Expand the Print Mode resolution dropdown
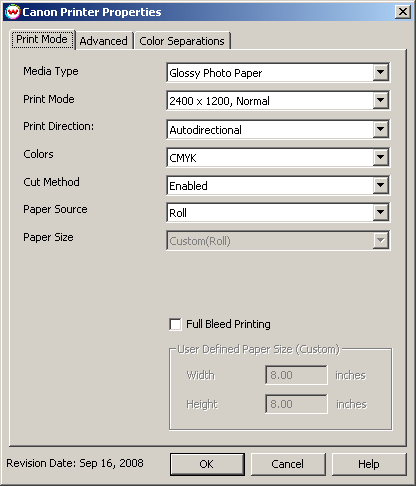This screenshot has width=416, height=486. [x=278, y=100]
